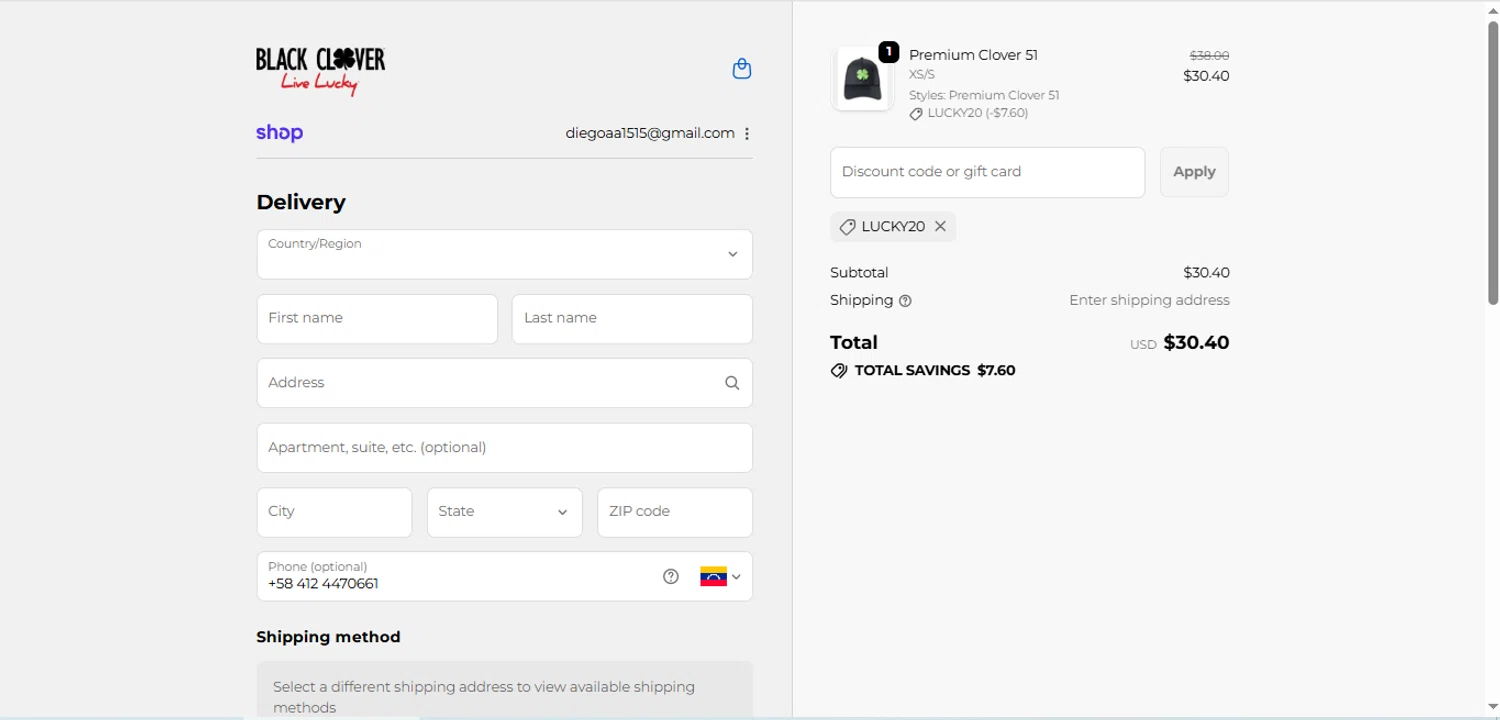Click the Delivery heading
This screenshot has height=720, width=1500.
pyautogui.click(x=301, y=202)
